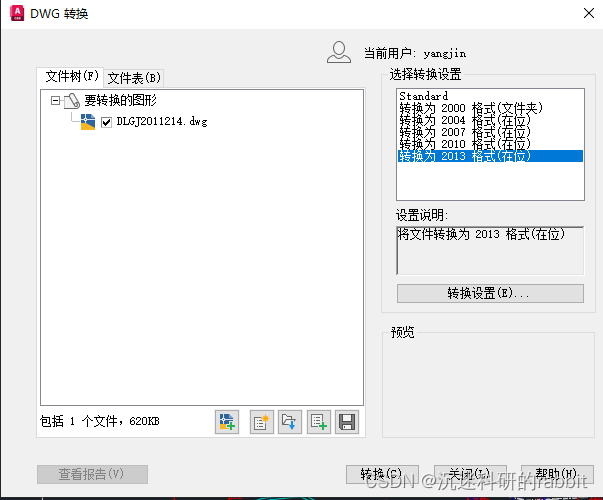Select 转换为 2013 格式(在位) setup
This screenshot has width=603, height=500.
click(490, 156)
